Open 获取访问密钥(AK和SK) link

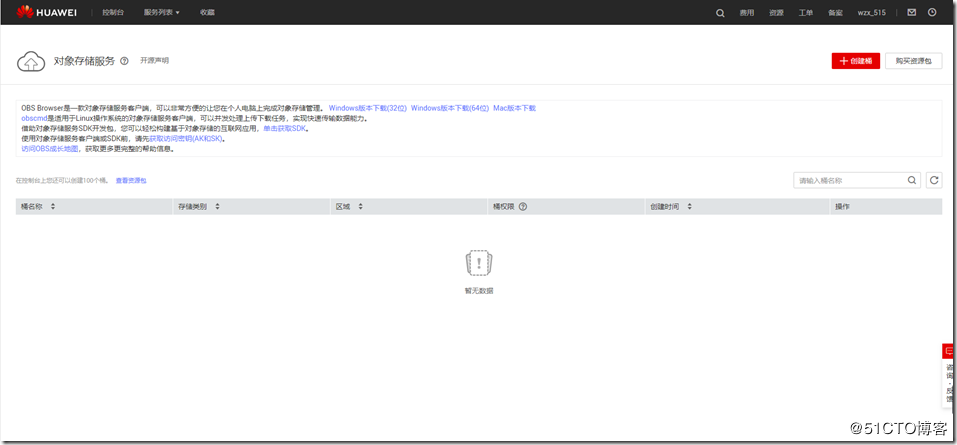coord(187,139)
